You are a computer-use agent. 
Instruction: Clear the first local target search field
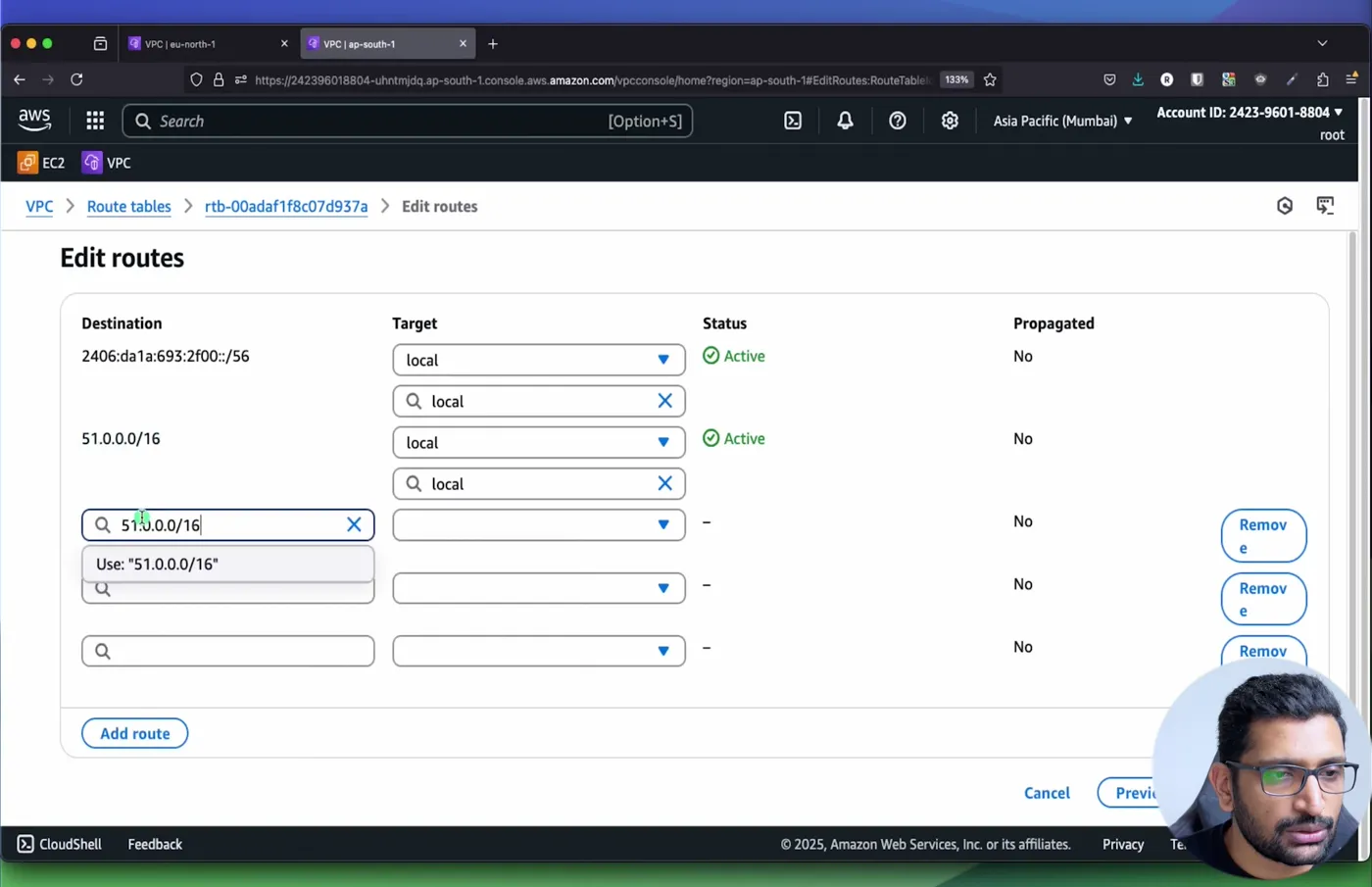tap(664, 401)
